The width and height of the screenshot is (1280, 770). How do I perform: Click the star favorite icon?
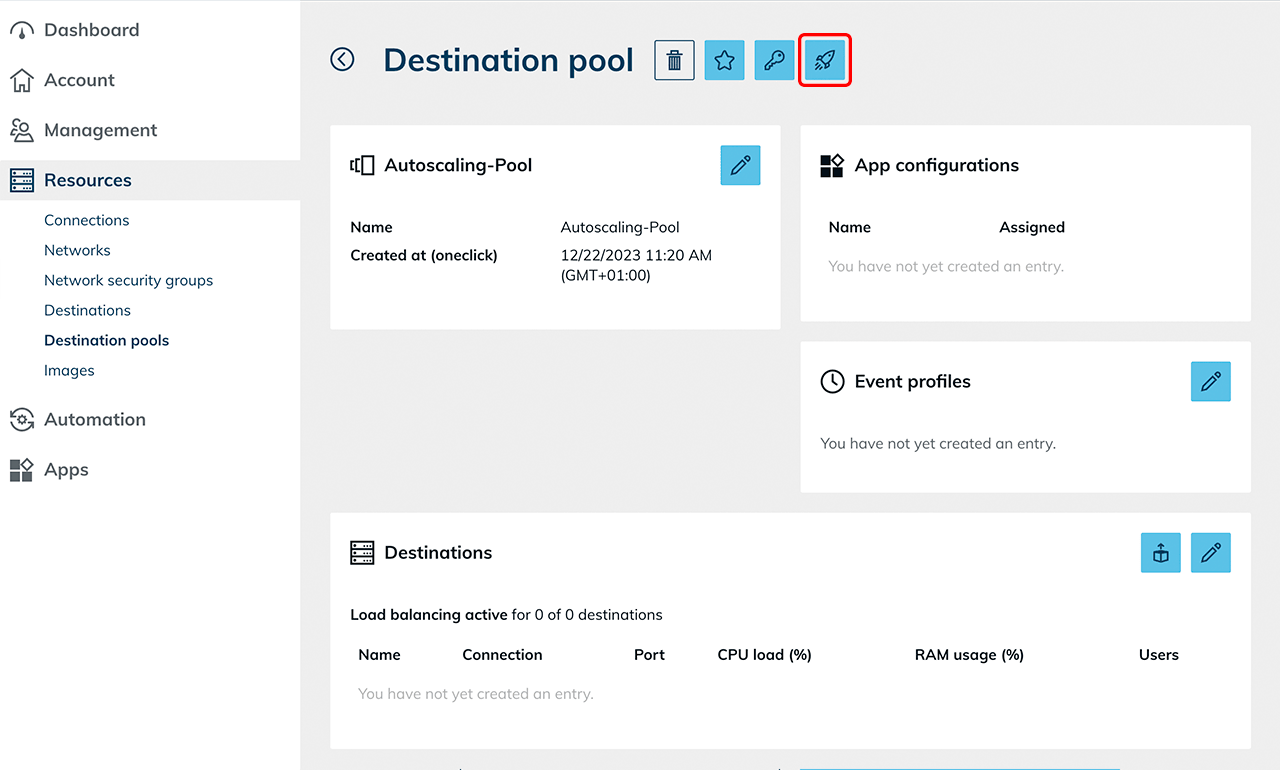[724, 60]
